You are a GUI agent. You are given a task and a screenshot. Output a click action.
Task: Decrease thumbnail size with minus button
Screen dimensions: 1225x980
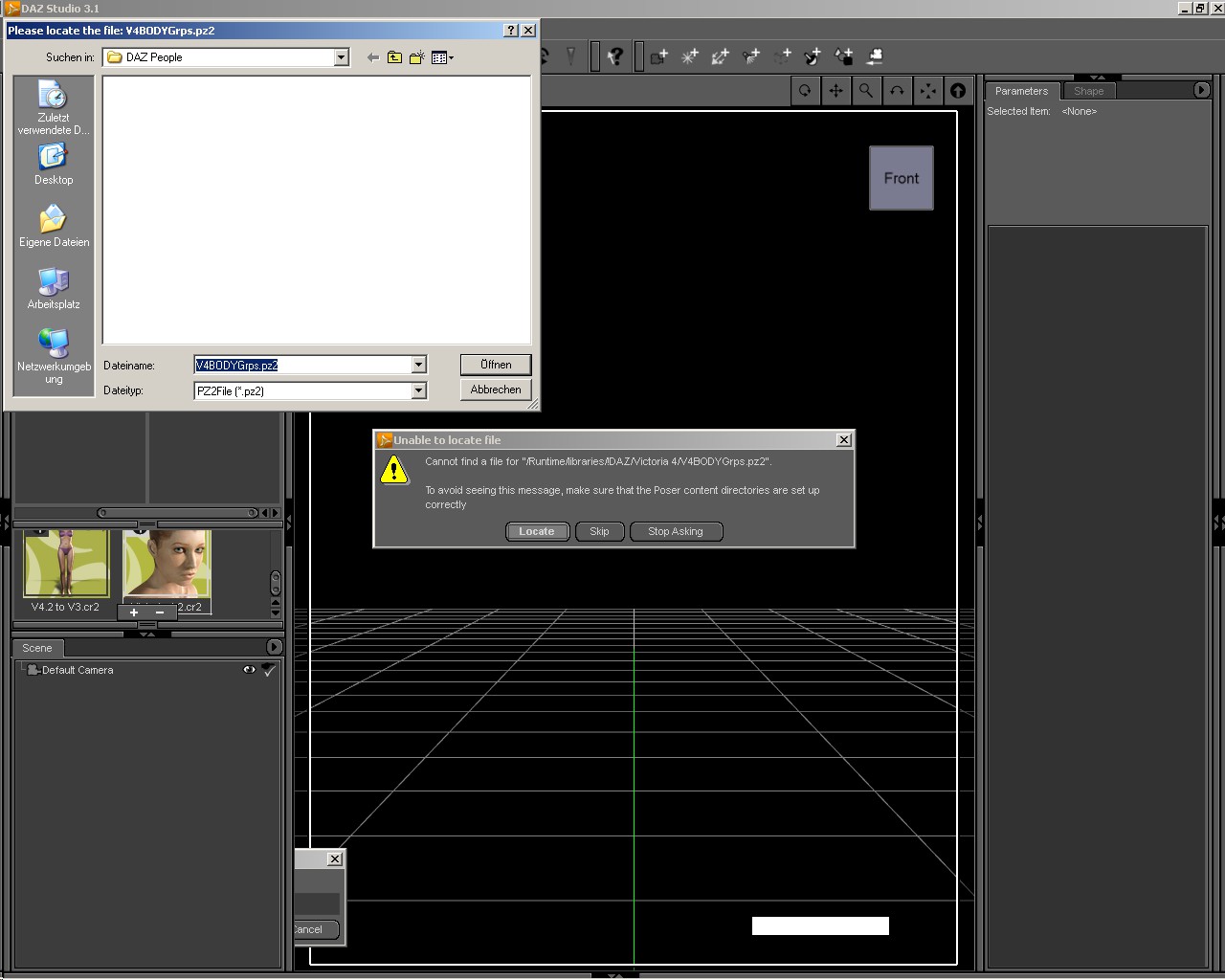(x=160, y=612)
